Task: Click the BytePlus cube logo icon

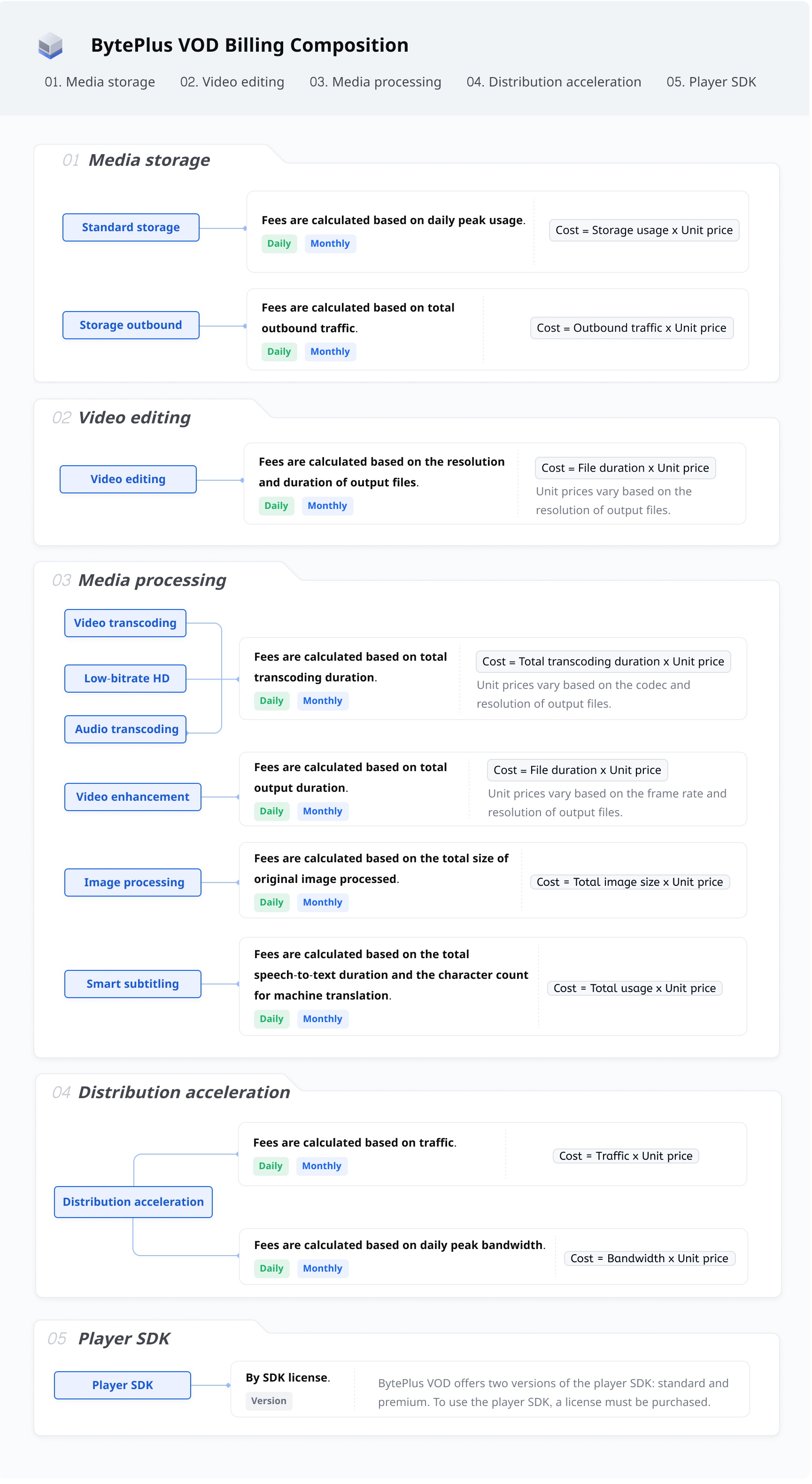Action: pyautogui.click(x=51, y=45)
